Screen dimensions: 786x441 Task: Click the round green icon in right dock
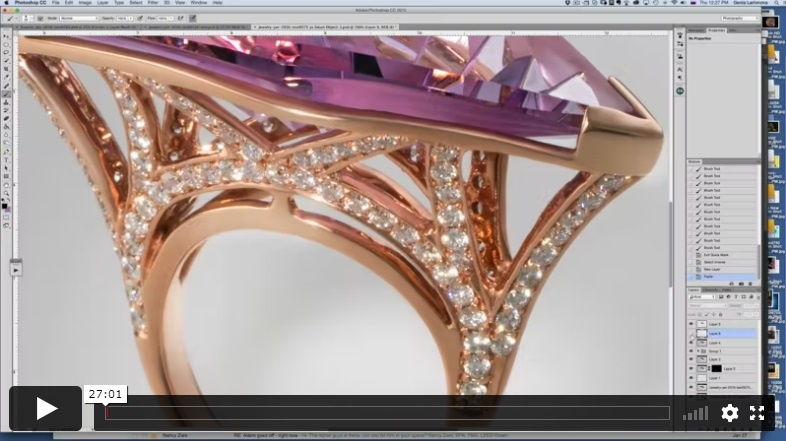tap(680, 91)
